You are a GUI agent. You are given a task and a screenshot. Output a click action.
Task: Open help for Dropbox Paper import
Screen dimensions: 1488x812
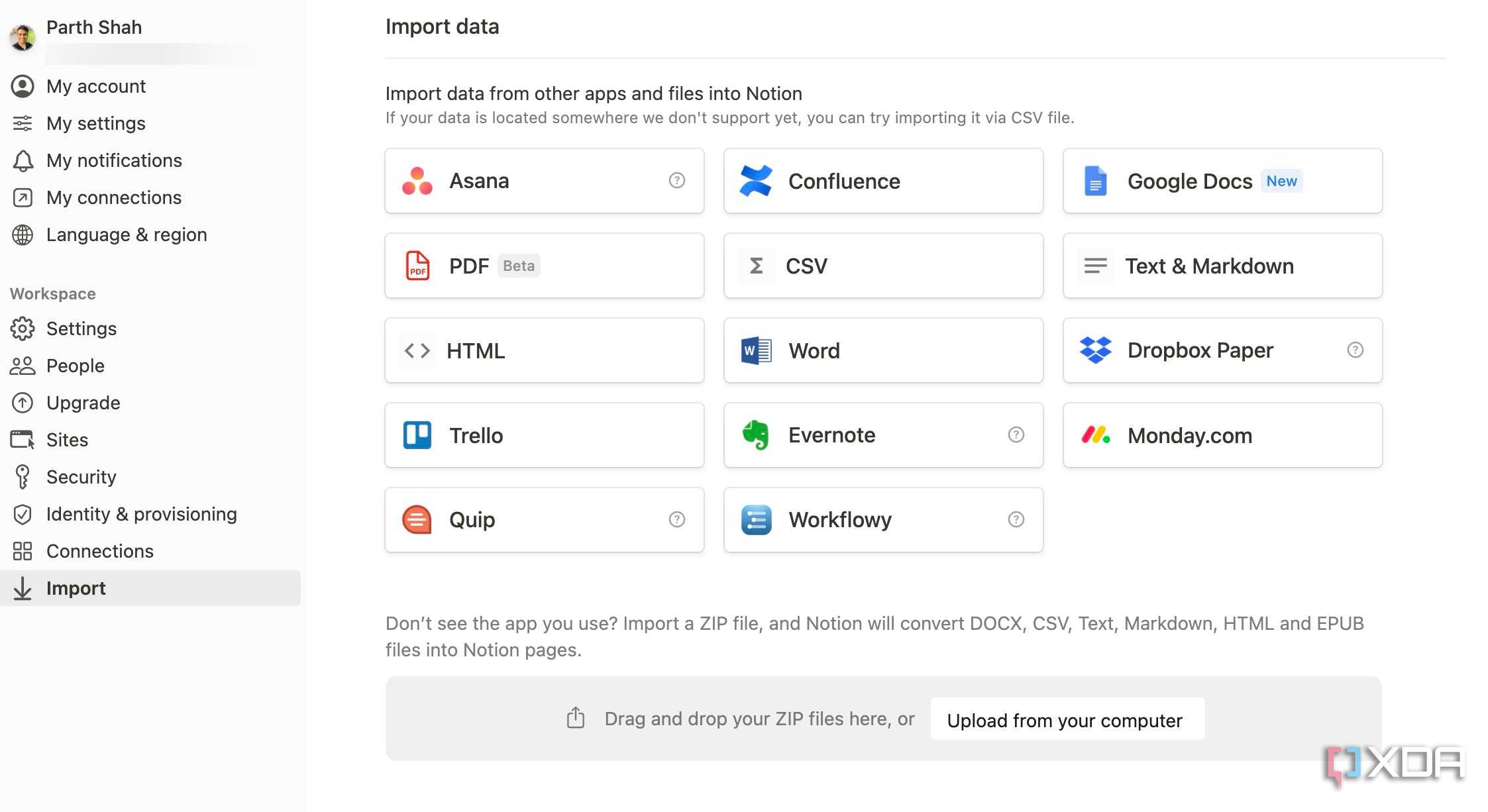(x=1355, y=350)
